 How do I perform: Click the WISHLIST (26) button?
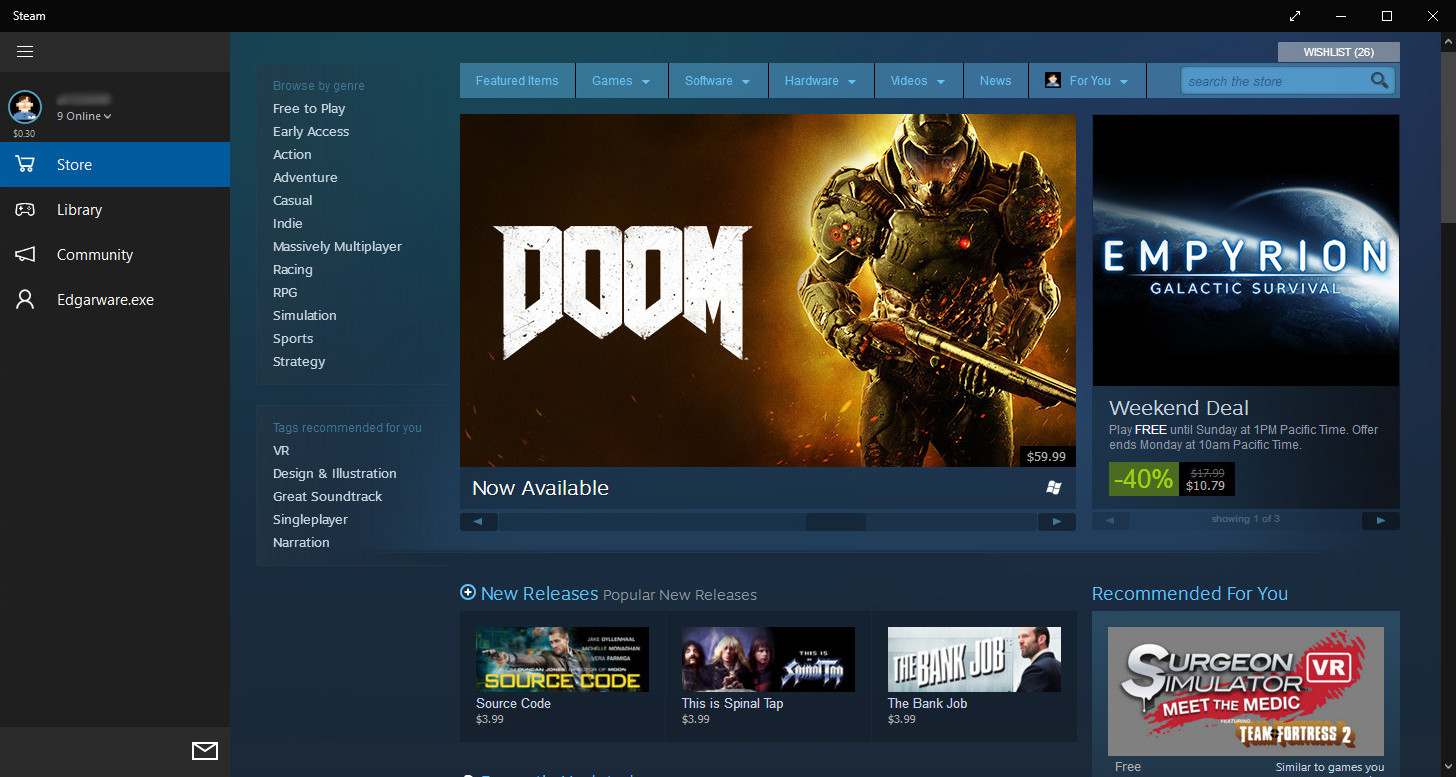click(1338, 52)
